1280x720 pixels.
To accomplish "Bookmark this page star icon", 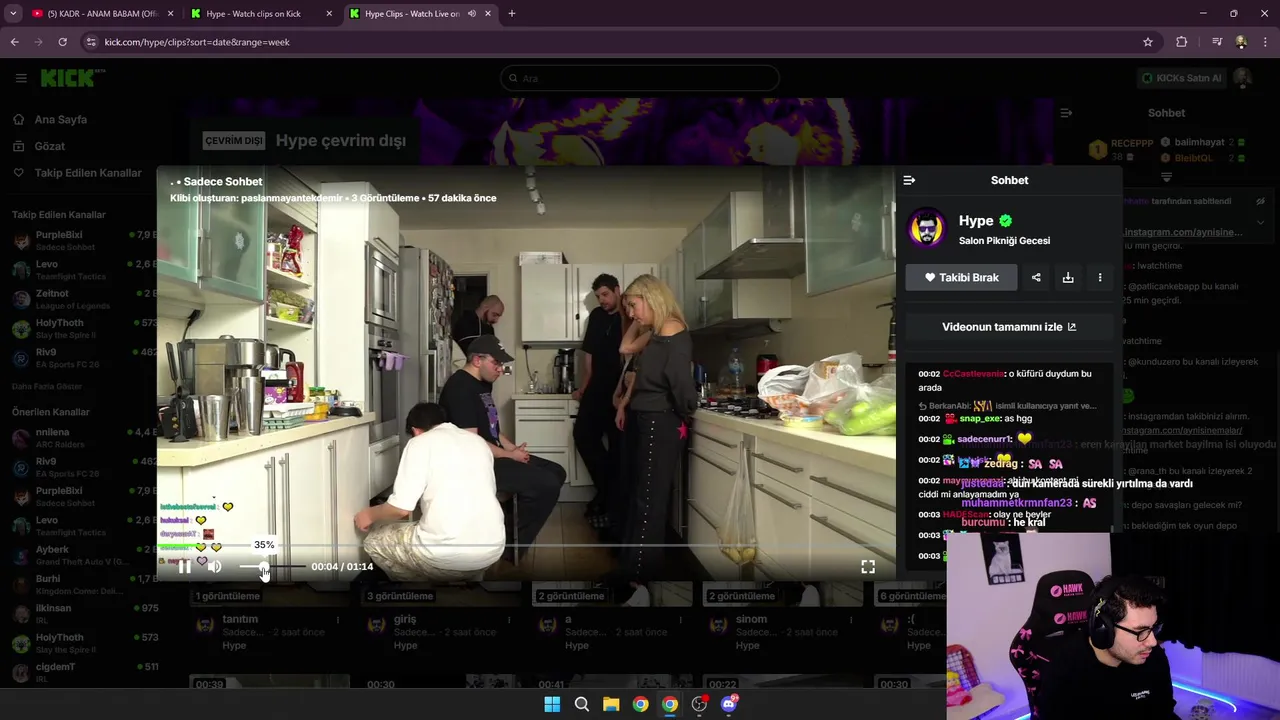I will 1148,42.
